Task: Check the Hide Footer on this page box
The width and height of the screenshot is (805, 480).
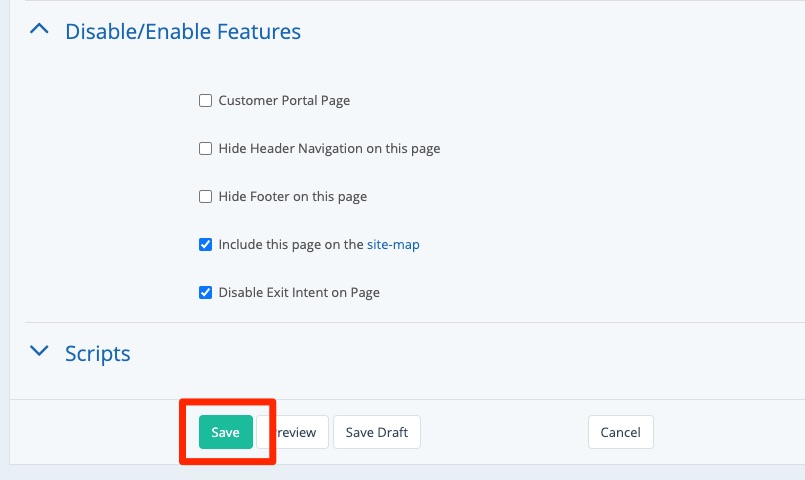Action: (x=205, y=197)
